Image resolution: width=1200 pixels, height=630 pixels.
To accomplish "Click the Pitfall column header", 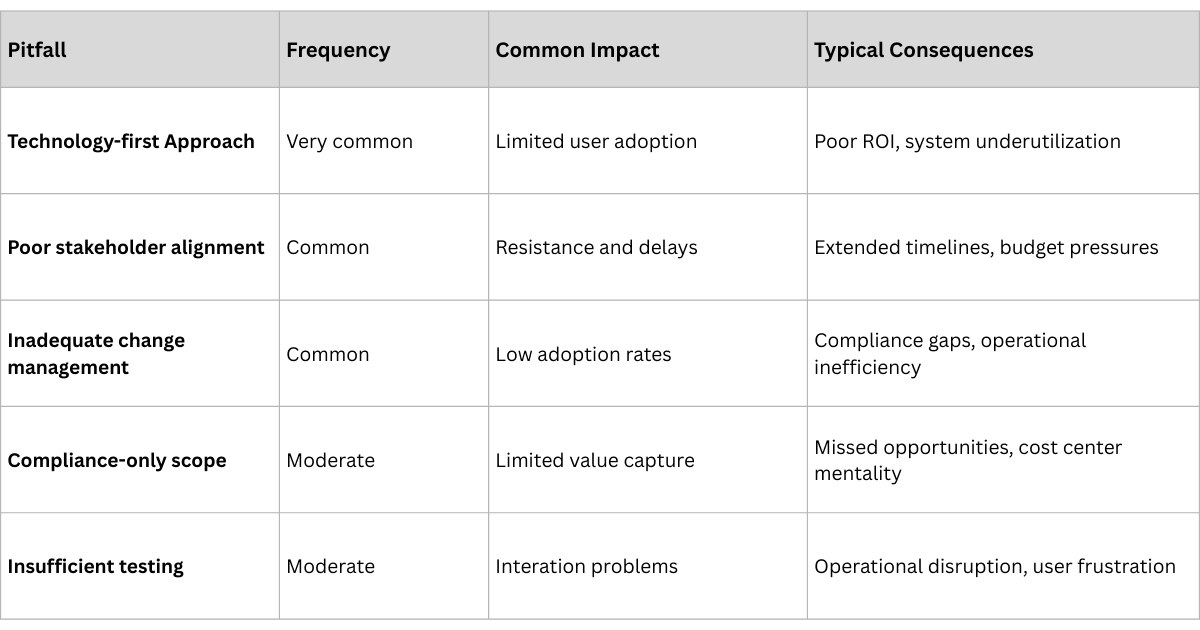I will (x=37, y=50).
